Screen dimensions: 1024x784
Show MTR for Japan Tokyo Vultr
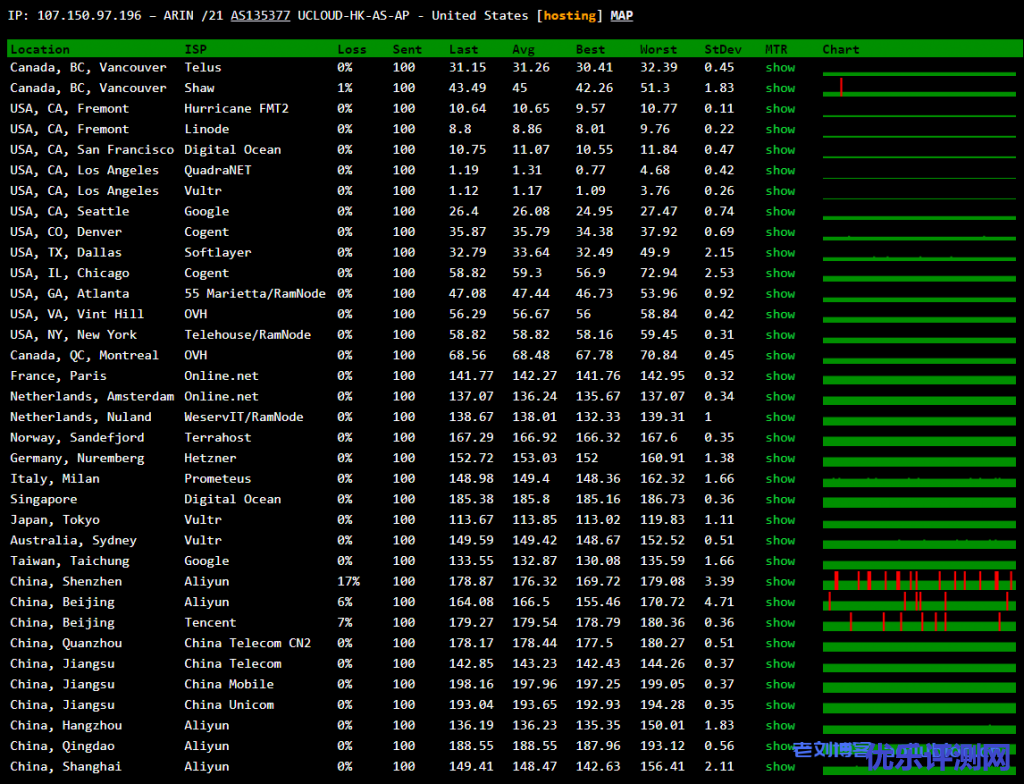[780, 520]
